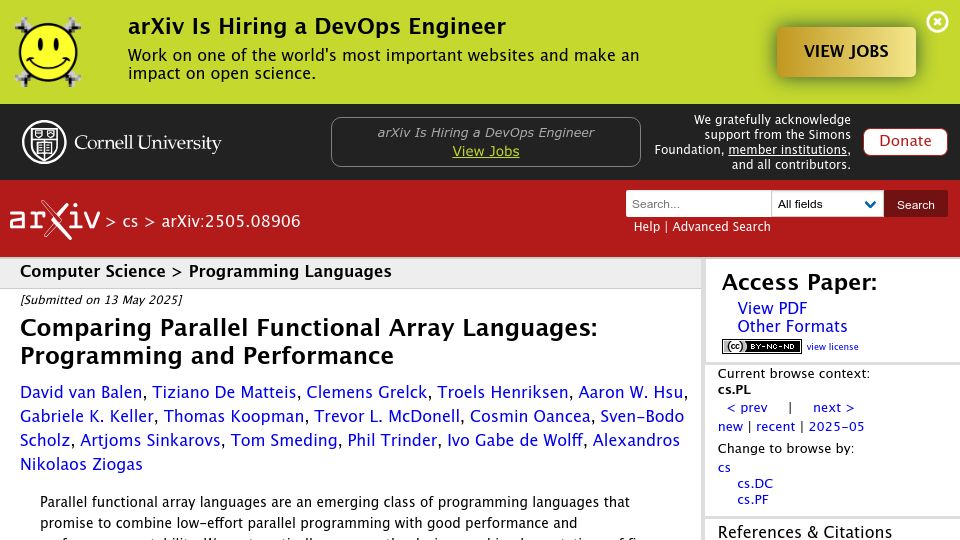The height and width of the screenshot is (540, 960).
Task: Click the yellow VIEW JOBS button
Action: 846,51
